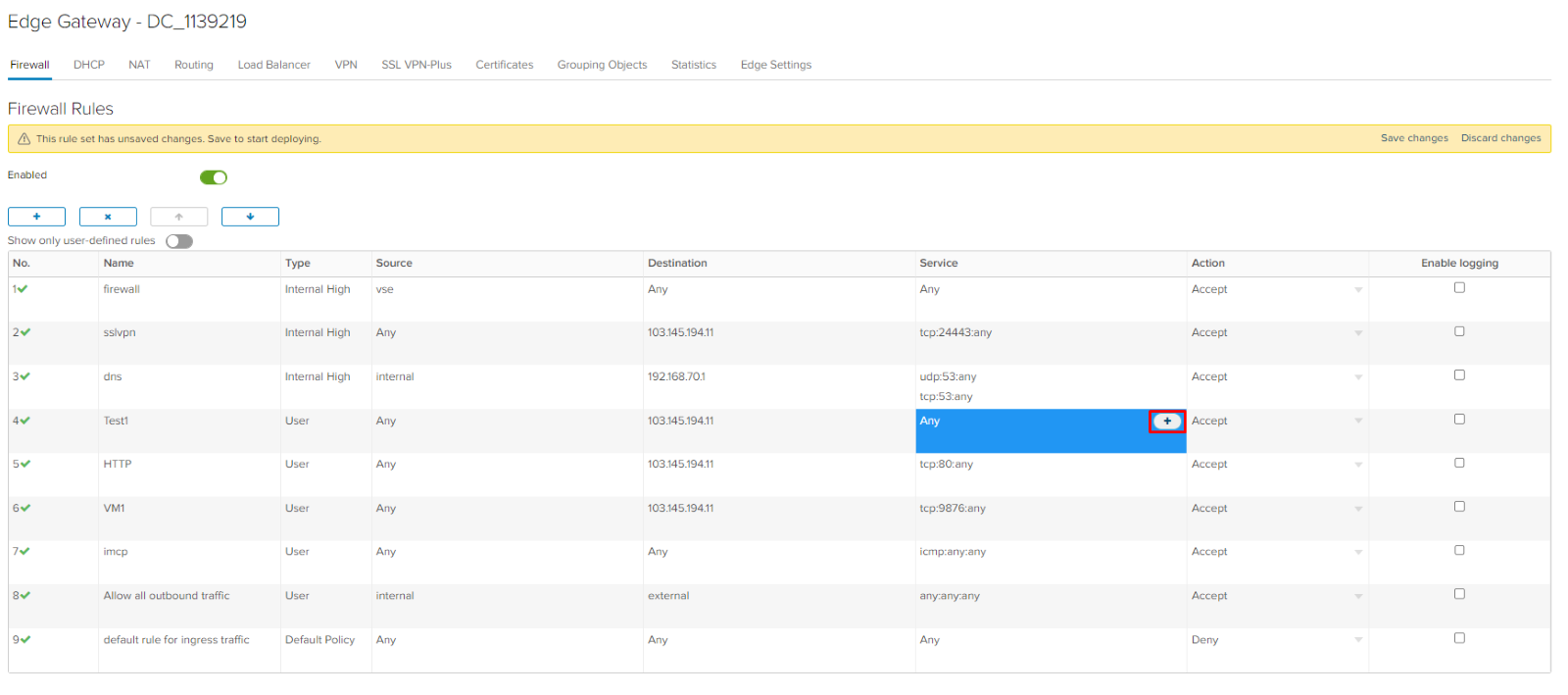
Task: Add a new firewall rule with plus button
Action: click(36, 217)
